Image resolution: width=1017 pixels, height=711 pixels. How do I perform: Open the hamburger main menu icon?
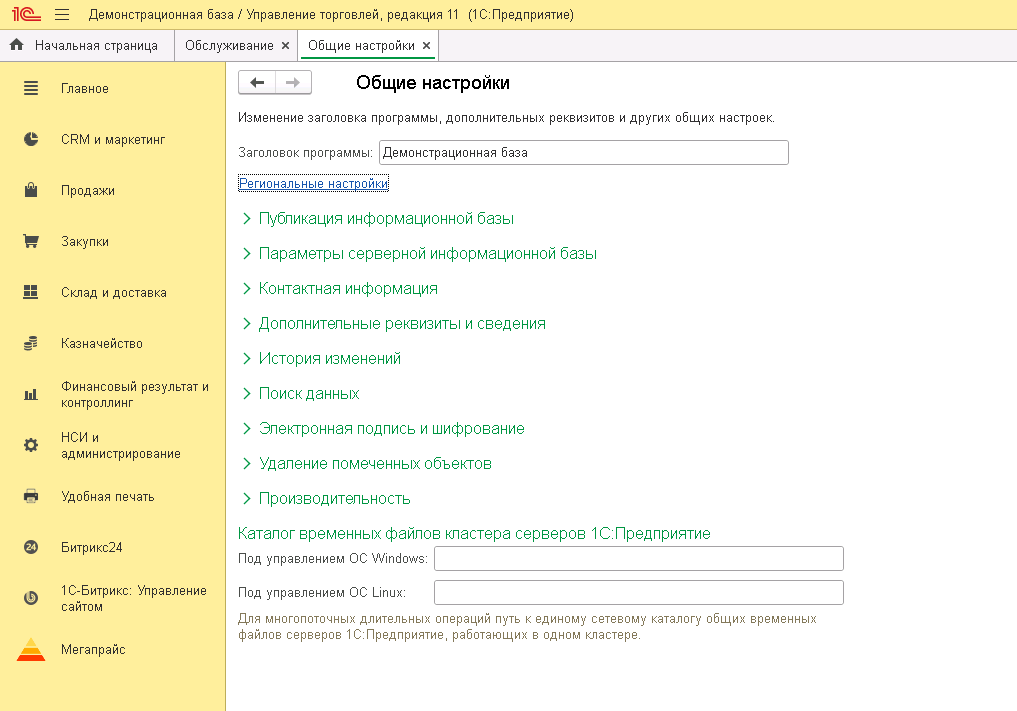pos(61,15)
